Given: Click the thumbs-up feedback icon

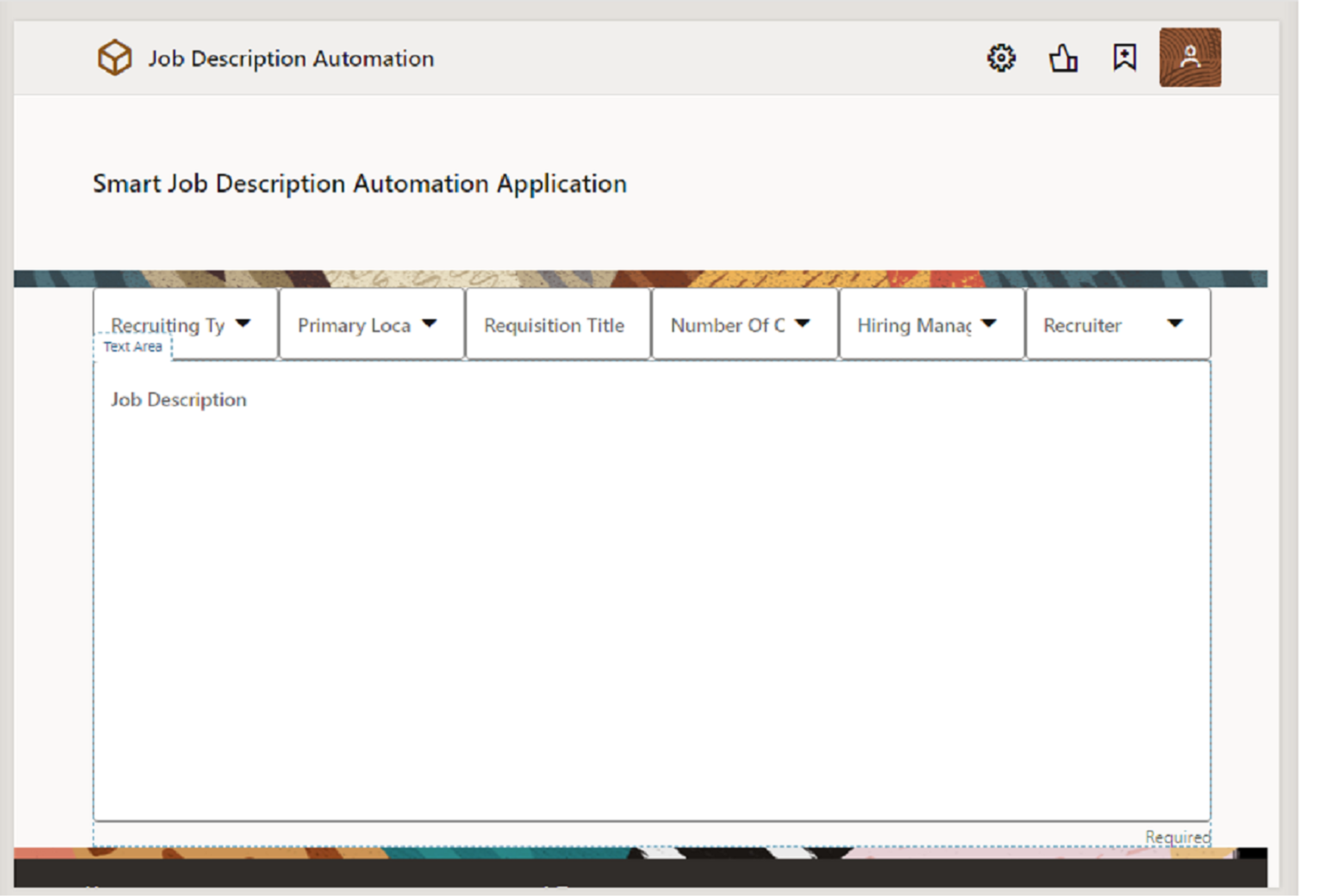Looking at the screenshot, I should click(x=1063, y=58).
